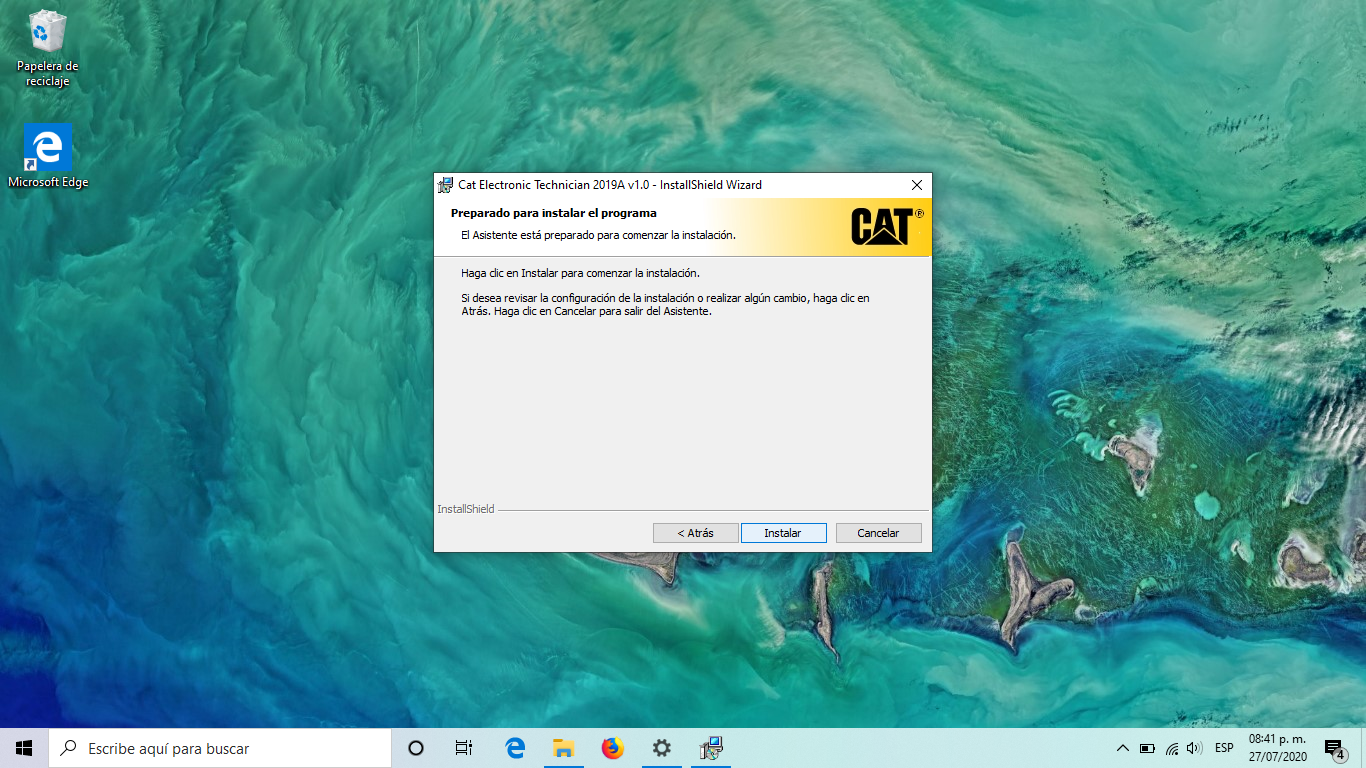Click the taskbar search box
The image size is (1366, 768).
[x=220, y=748]
